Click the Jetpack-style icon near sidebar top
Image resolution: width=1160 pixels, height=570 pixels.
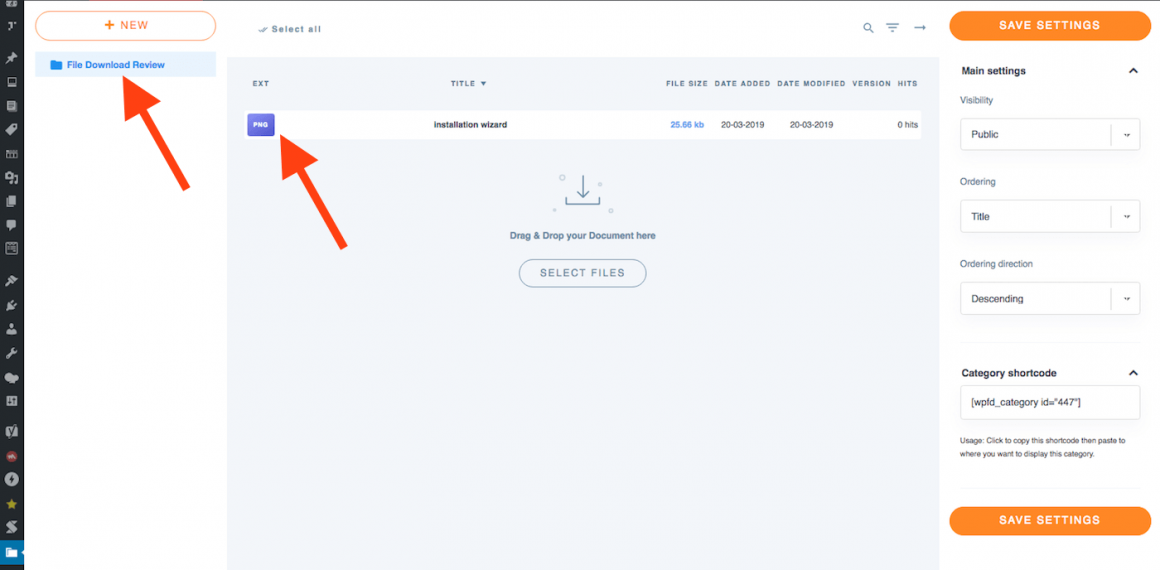11,26
